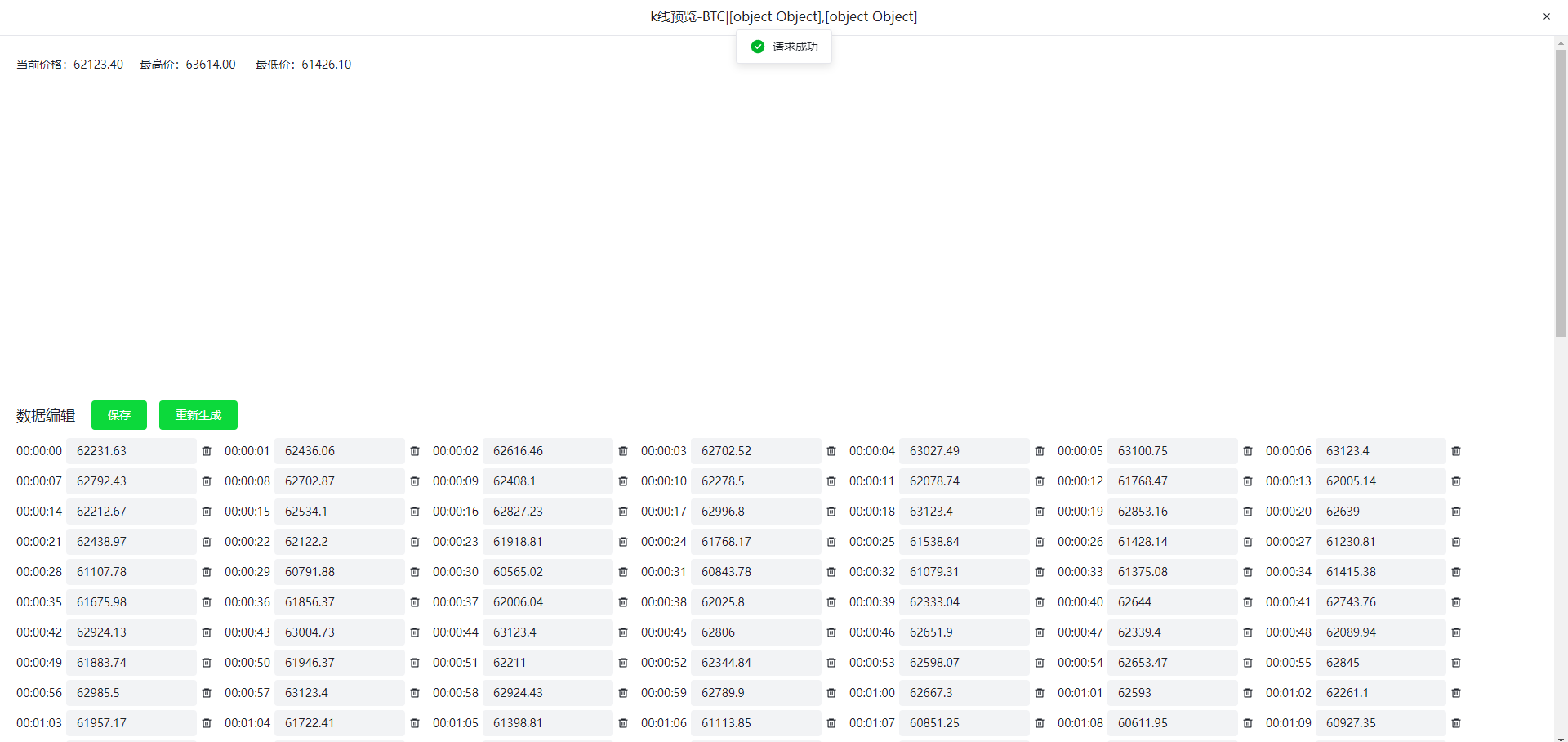Screen dimensions: 1568x742
Task: Delete the 00:00:22 entry 62122.2
Action: [x=415, y=542]
